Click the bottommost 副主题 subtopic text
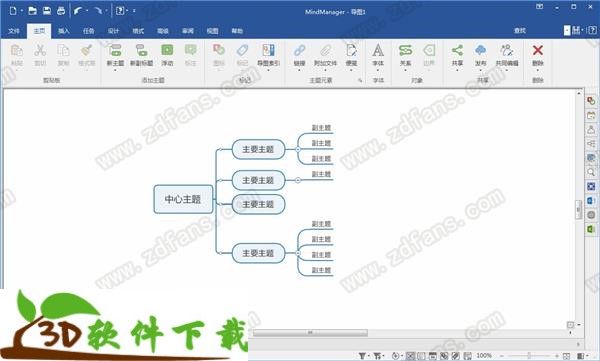Image resolution: width=600 pixels, height=361 pixels. [321, 270]
